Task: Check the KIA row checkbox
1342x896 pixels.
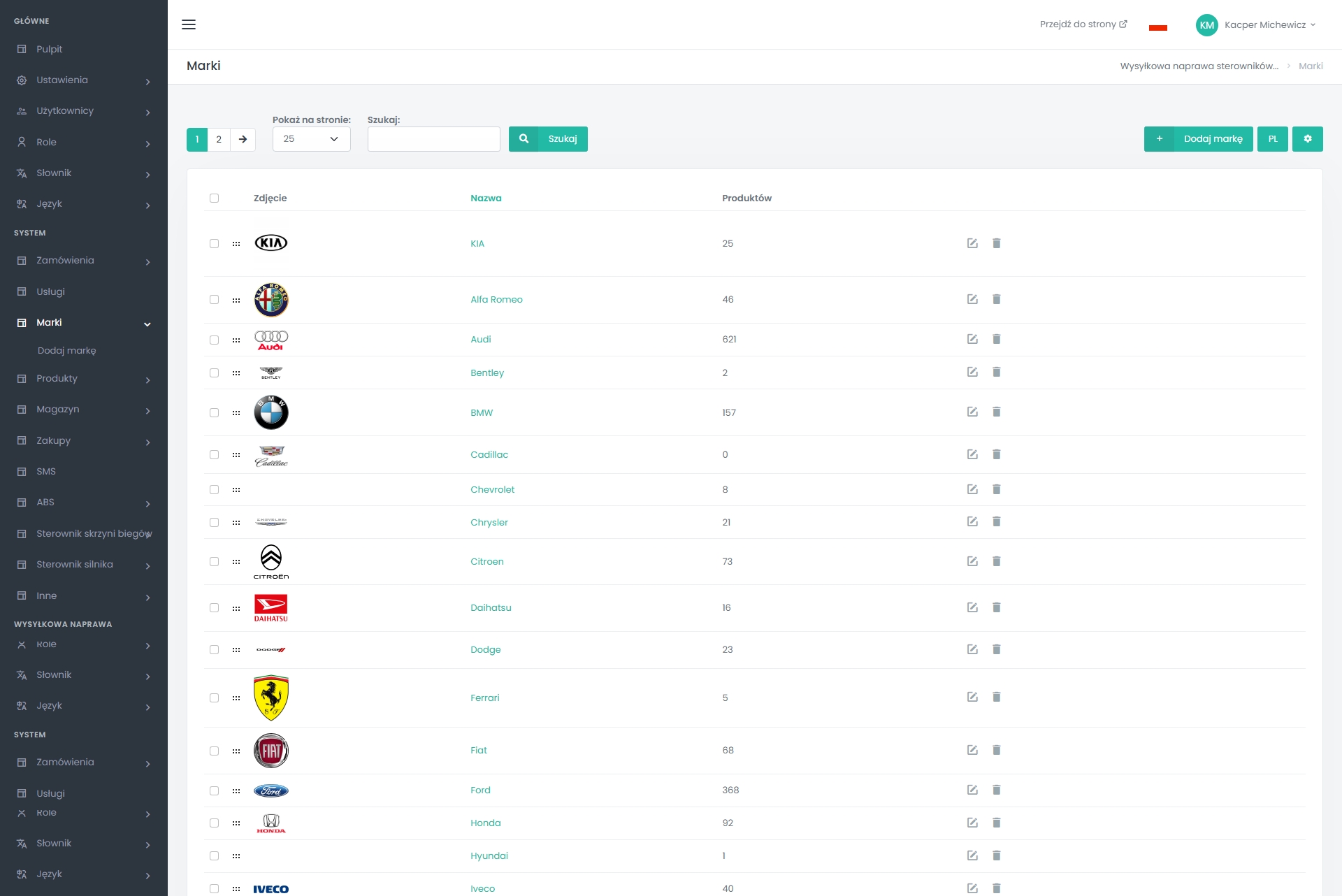Action: coord(214,244)
